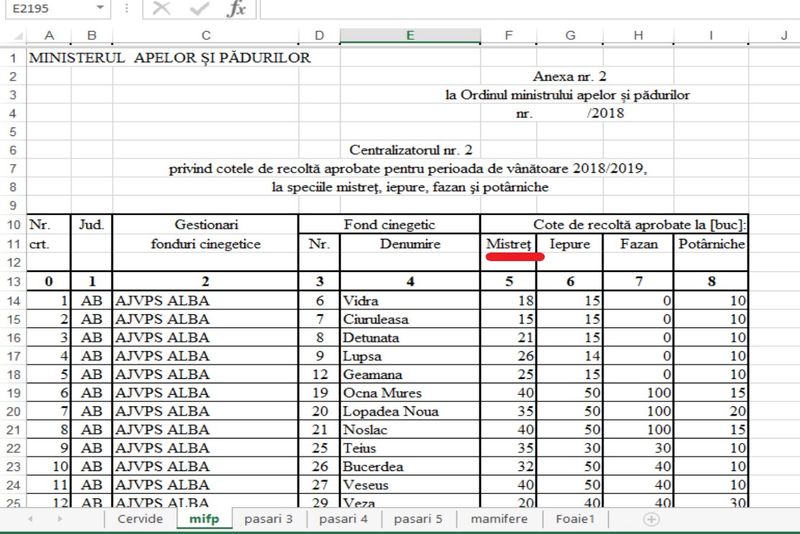Image resolution: width=800 pixels, height=534 pixels.
Task: Select row 14 header
Action: click(x=14, y=300)
